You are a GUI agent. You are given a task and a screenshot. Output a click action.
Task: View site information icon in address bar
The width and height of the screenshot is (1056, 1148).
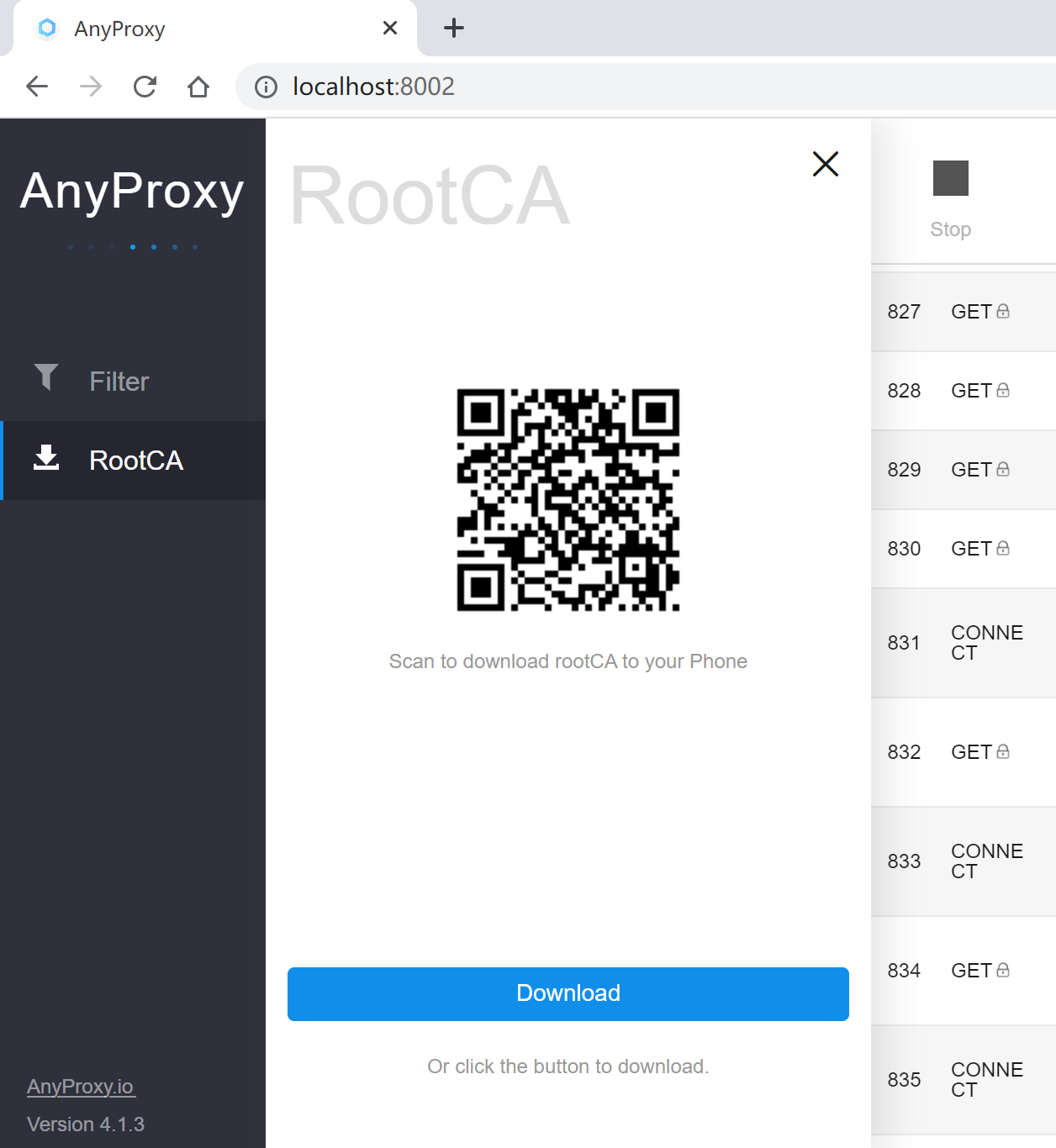(x=266, y=87)
